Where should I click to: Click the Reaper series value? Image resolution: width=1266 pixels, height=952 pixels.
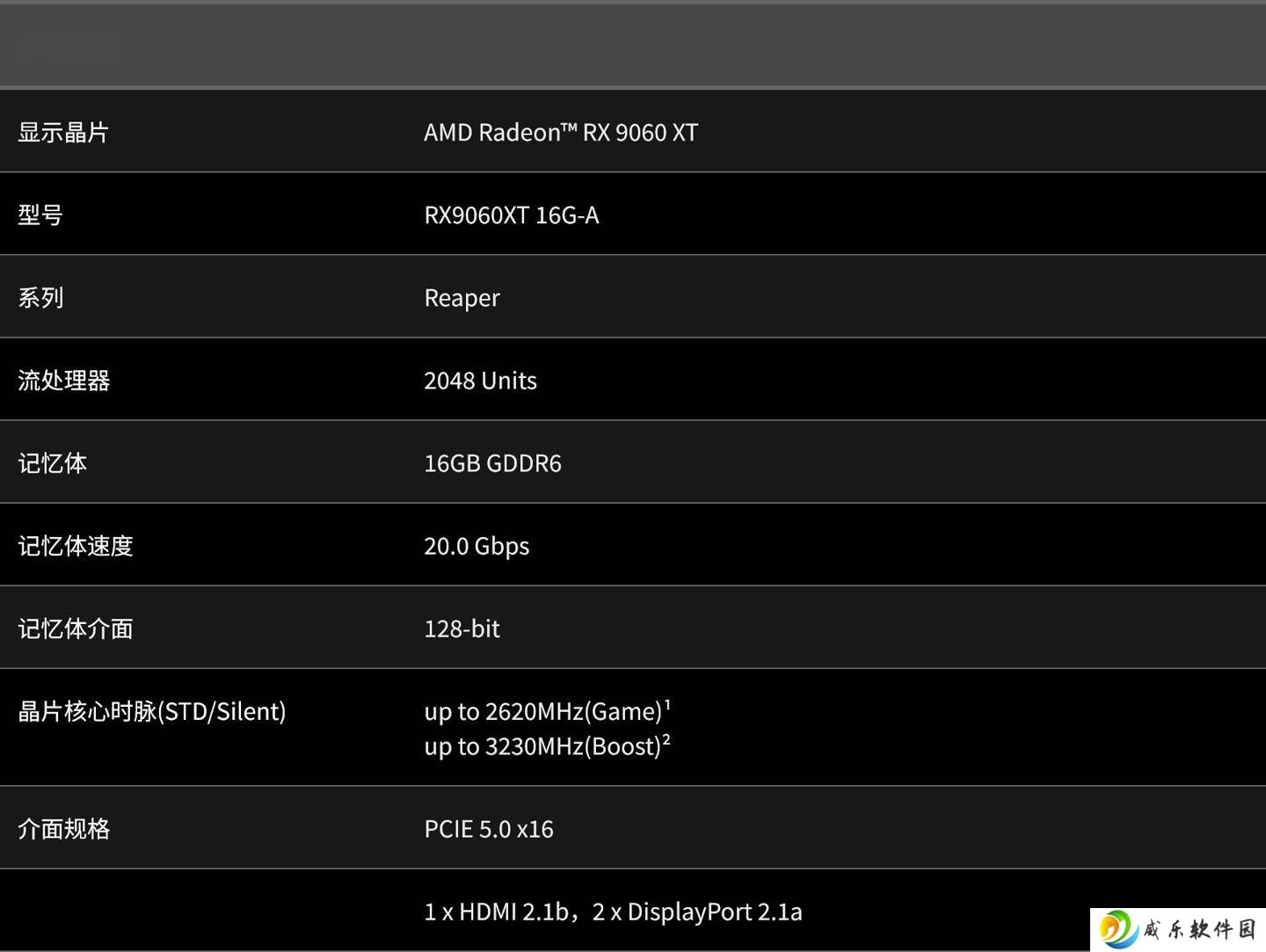coord(462,299)
